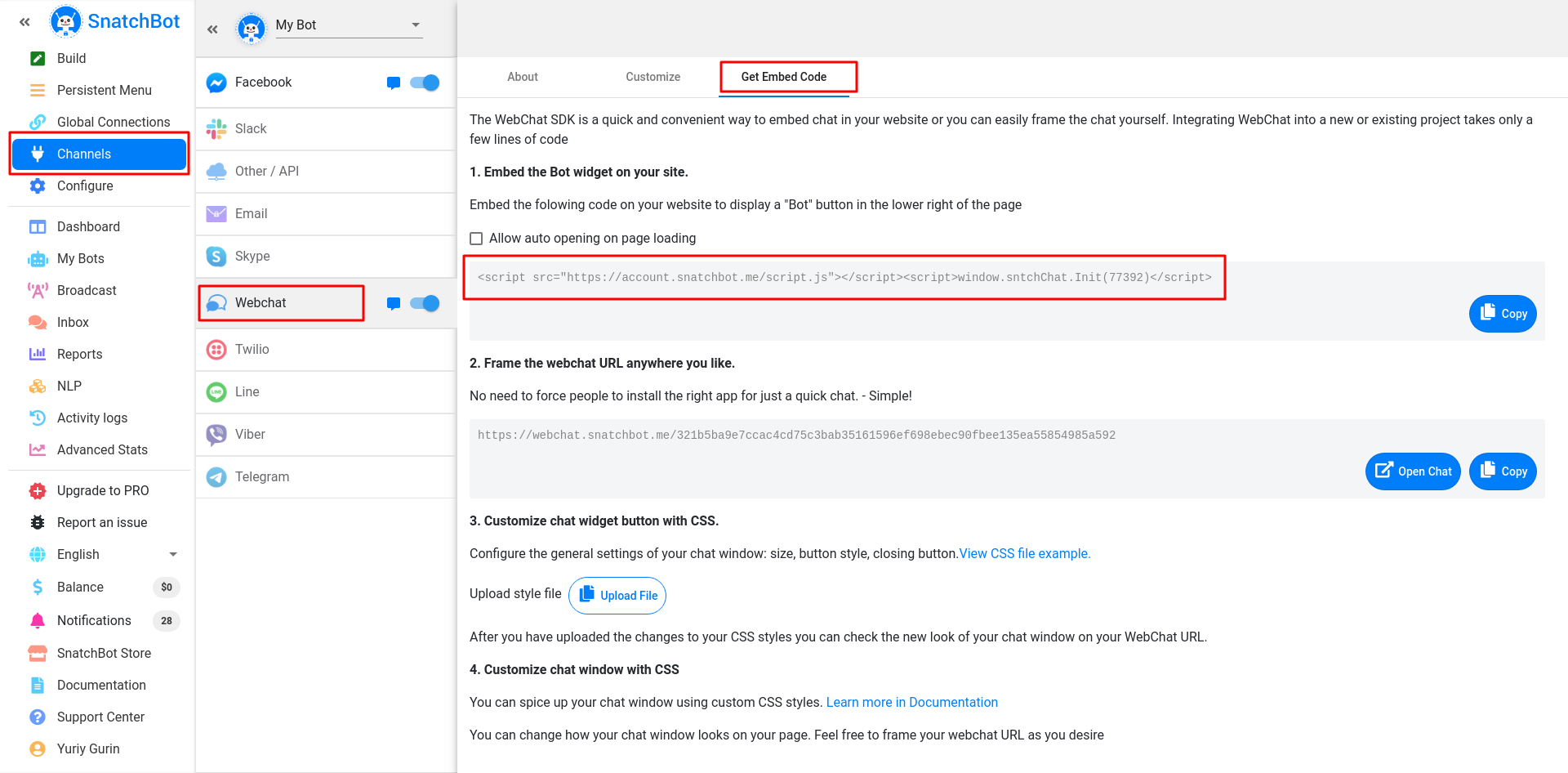Collapse the channels panel chevron
This screenshot has height=773, width=1568.
212,29
